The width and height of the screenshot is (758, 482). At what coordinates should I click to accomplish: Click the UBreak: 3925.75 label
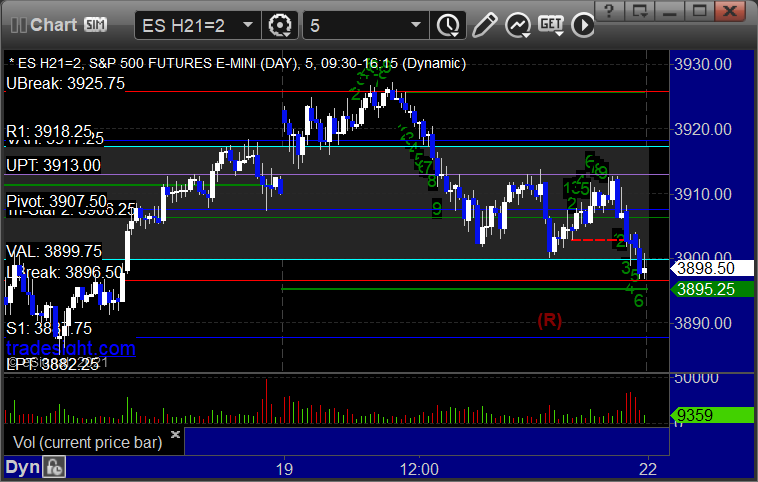(65, 83)
